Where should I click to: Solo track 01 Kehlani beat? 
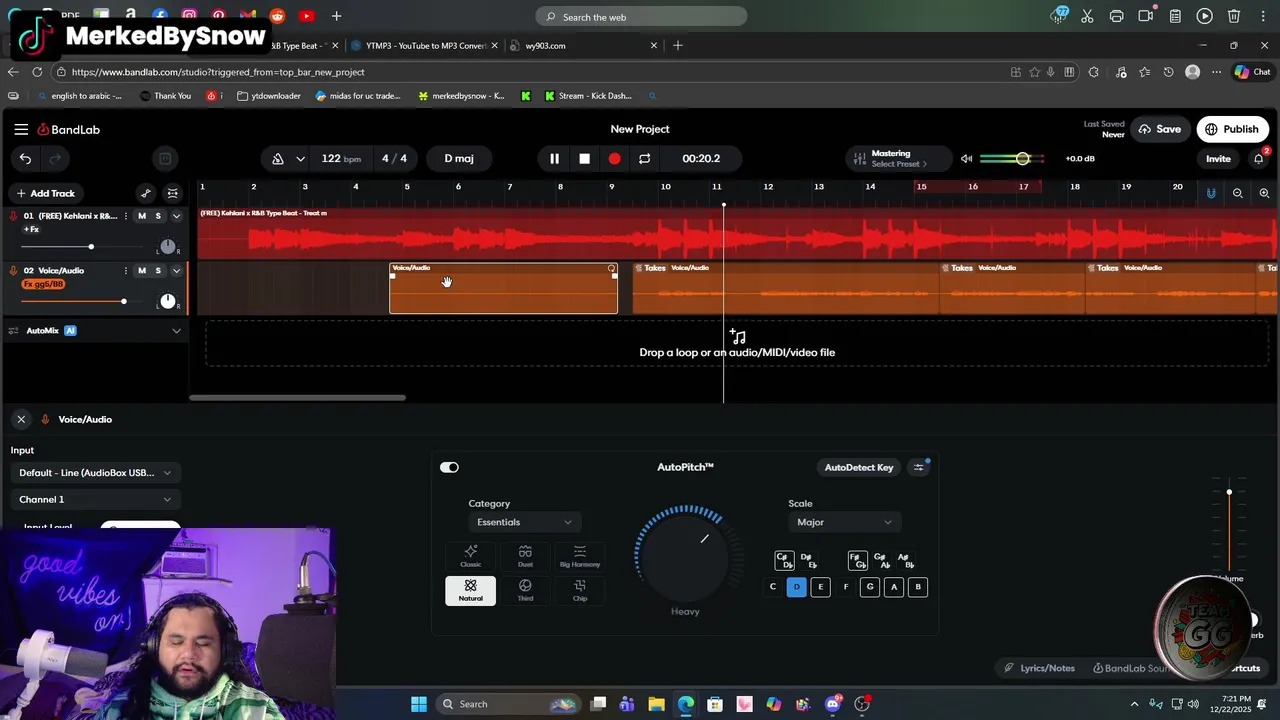158,216
